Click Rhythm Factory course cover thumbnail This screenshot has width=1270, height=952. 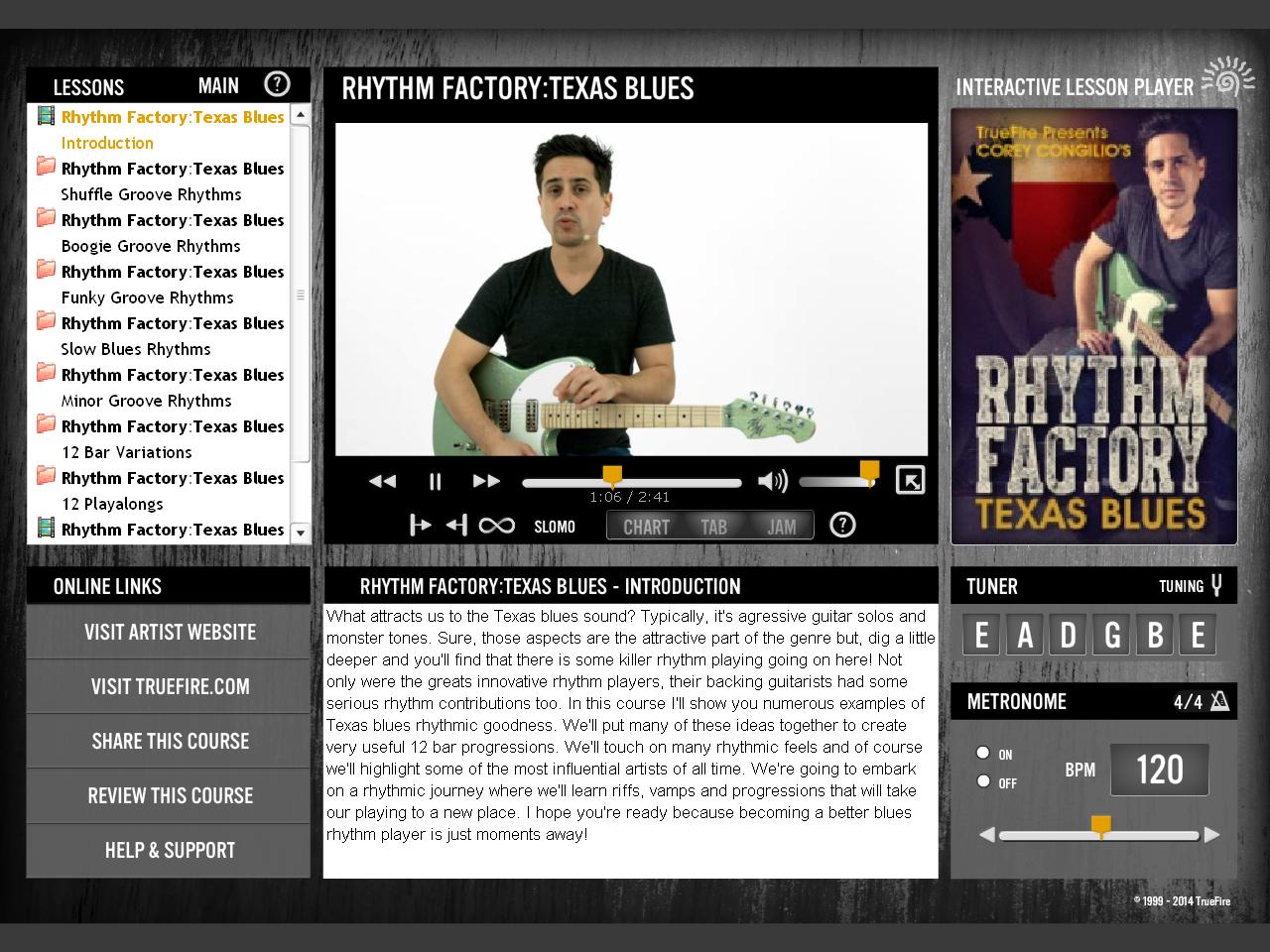pos(1093,326)
